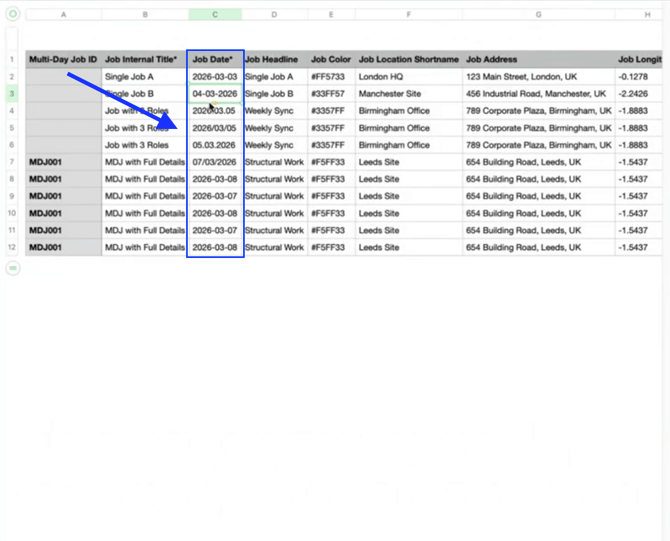Click the Job Internal Title* header cell
Screen dimensions: 670x541
144,60
